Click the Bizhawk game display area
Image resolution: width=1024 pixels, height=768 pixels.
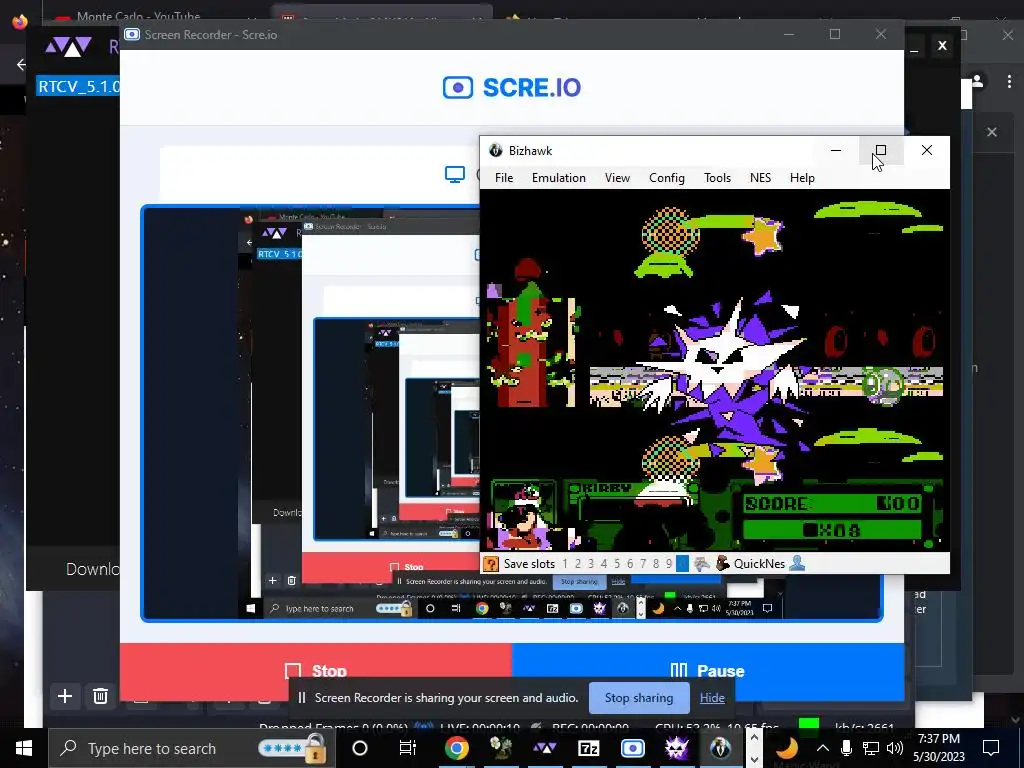[x=714, y=370]
